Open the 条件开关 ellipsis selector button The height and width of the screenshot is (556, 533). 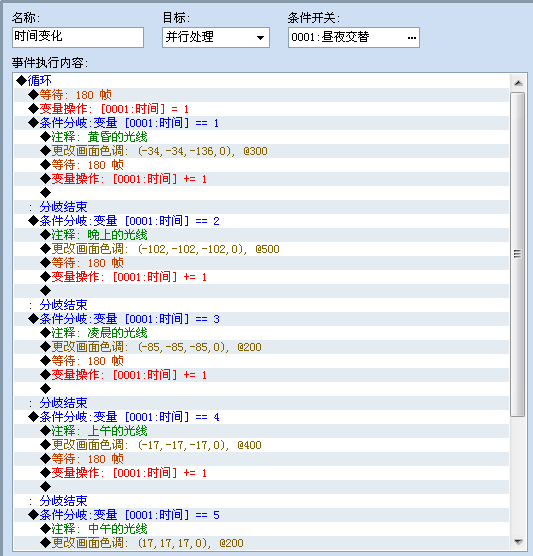(411, 38)
